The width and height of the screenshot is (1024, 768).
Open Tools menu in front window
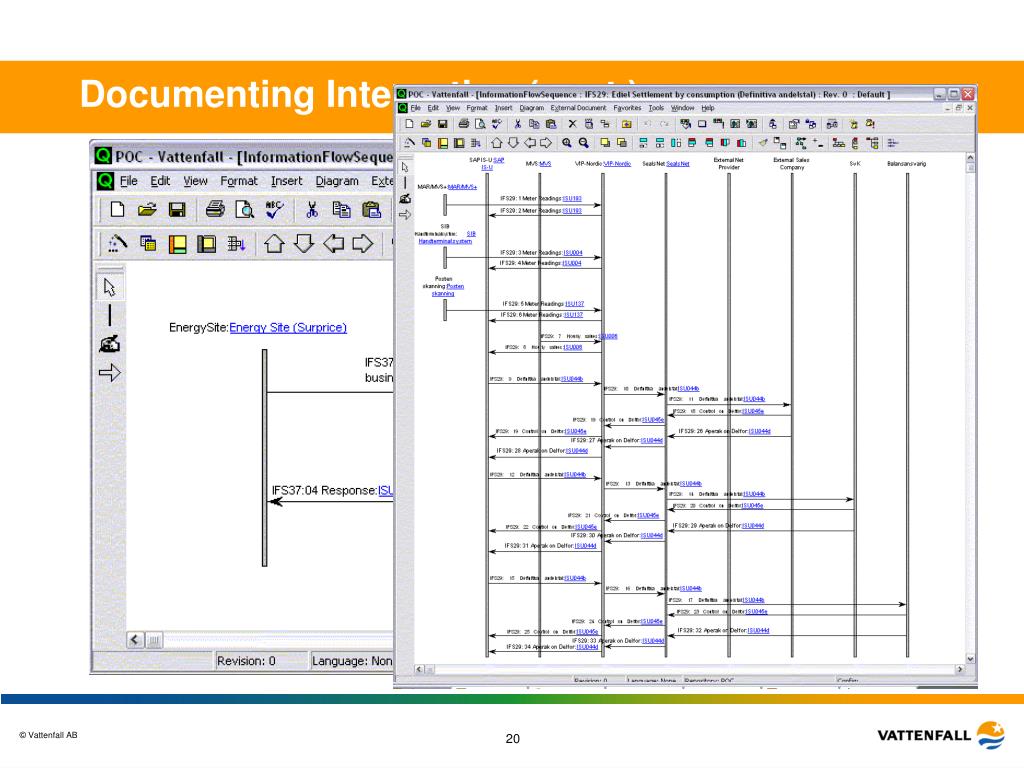coord(656,108)
